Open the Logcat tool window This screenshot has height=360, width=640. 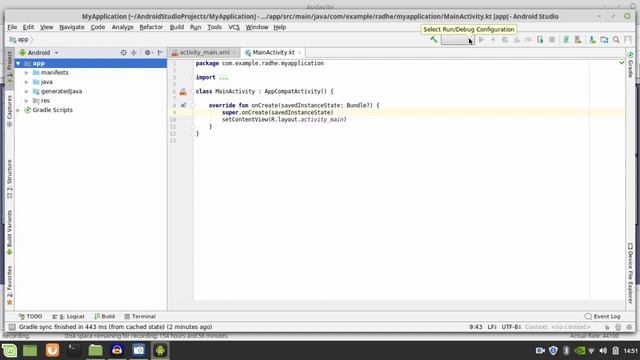[x=68, y=316]
